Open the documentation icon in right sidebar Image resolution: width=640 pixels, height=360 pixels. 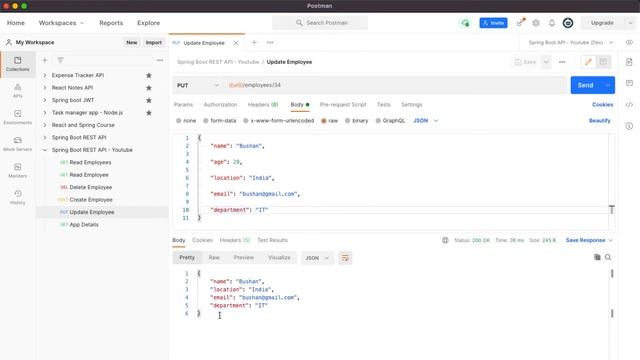click(x=629, y=62)
